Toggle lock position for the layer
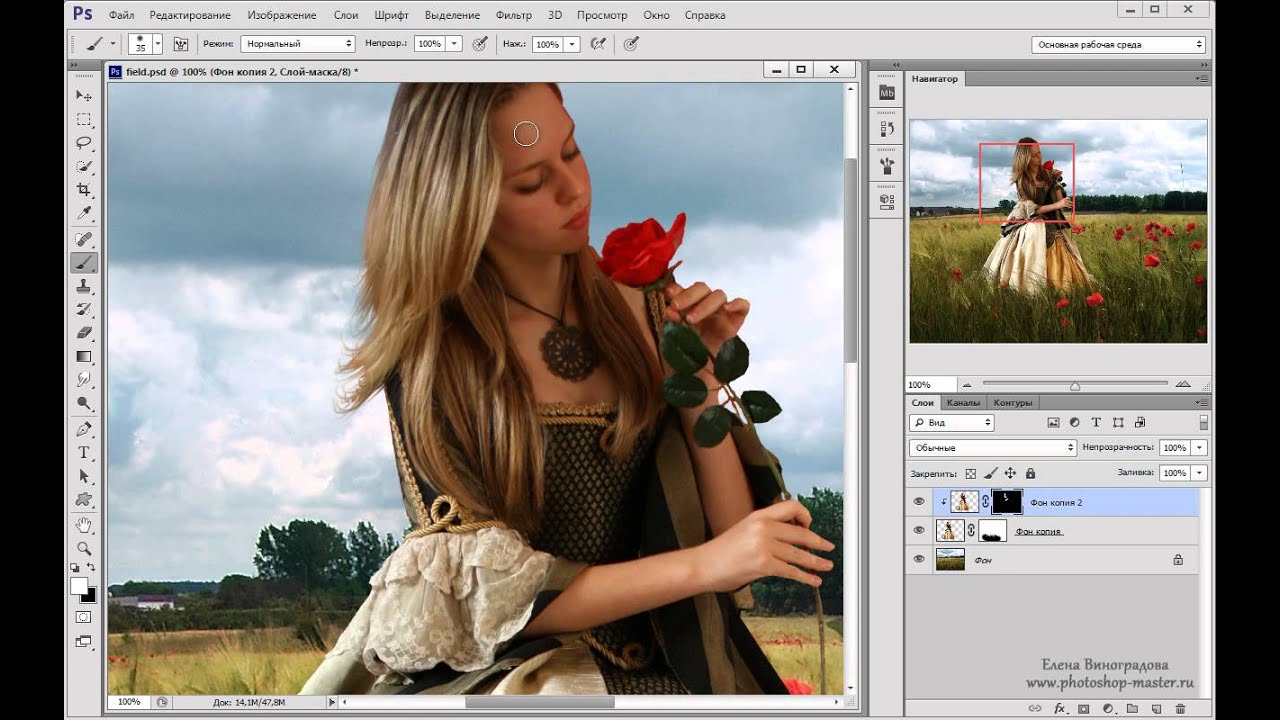The width and height of the screenshot is (1280, 720). [x=1010, y=473]
